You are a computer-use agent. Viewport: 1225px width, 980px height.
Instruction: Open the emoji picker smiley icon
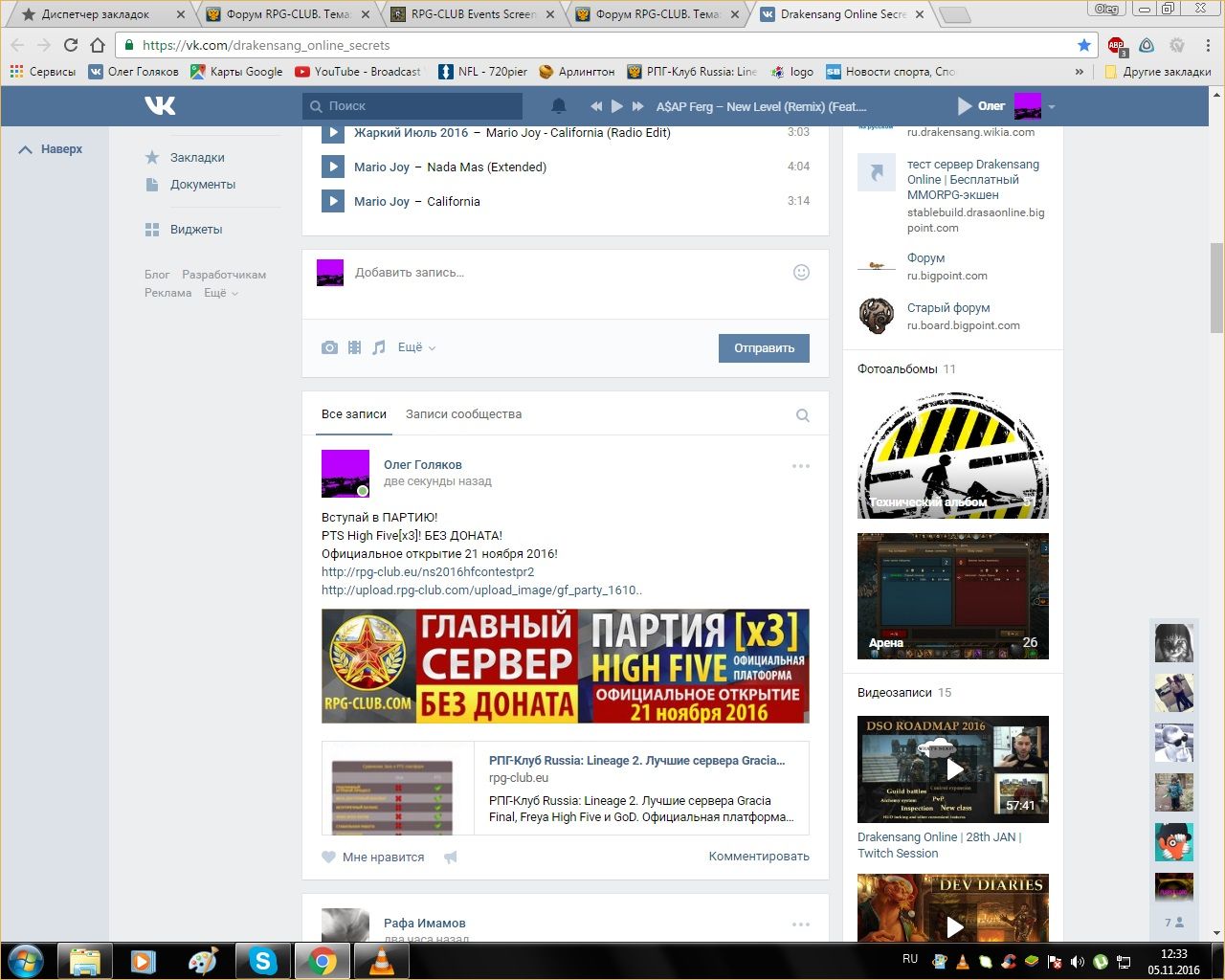pyautogui.click(x=802, y=272)
